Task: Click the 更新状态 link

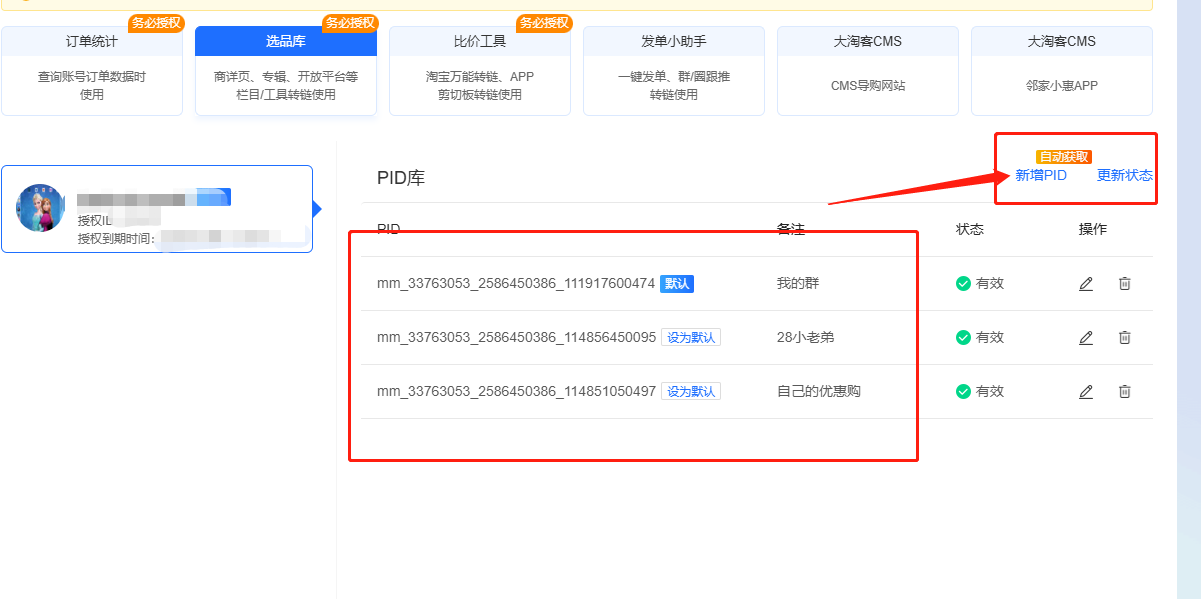Action: 1125,176
